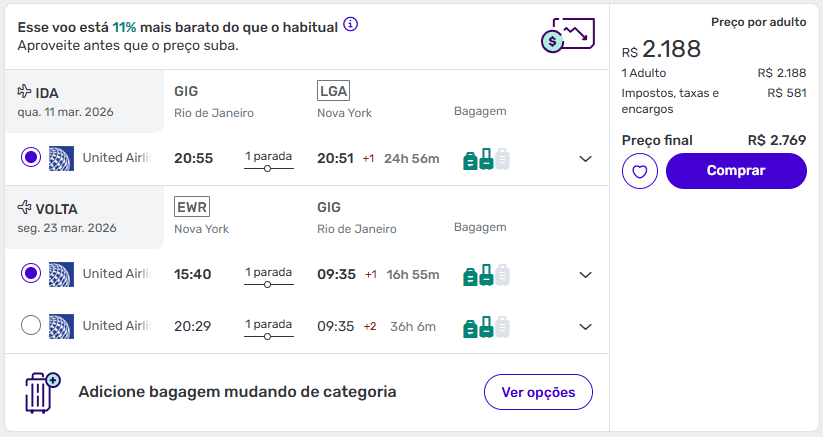Select the 20:55 outbound flight radio button

pyautogui.click(x=31, y=157)
